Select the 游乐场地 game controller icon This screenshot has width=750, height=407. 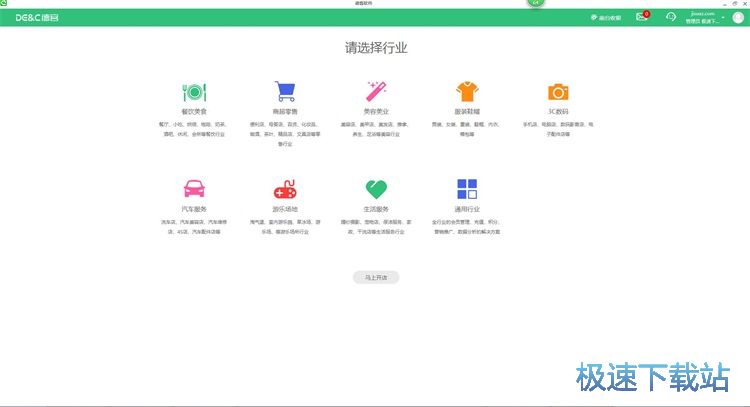(x=285, y=189)
